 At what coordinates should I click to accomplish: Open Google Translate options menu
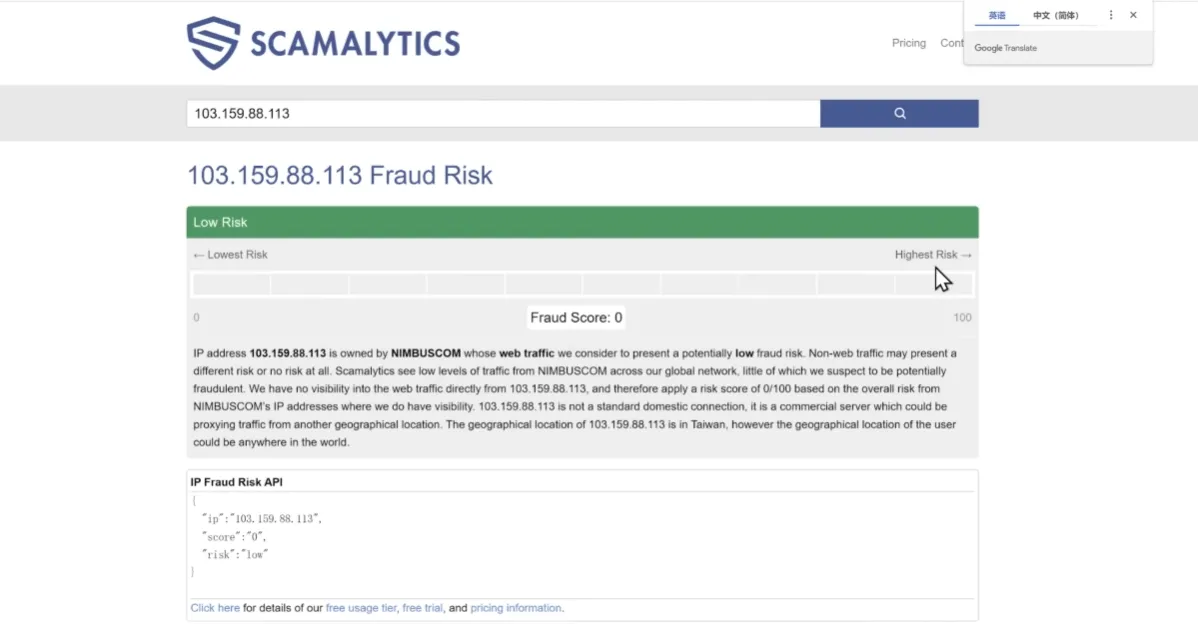click(1111, 16)
